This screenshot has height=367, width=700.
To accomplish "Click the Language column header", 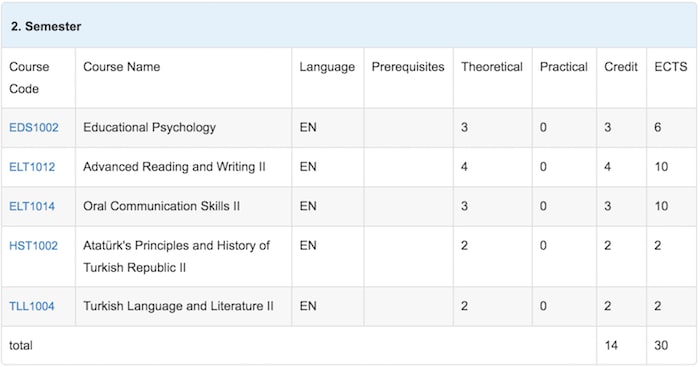I will tap(327, 67).
